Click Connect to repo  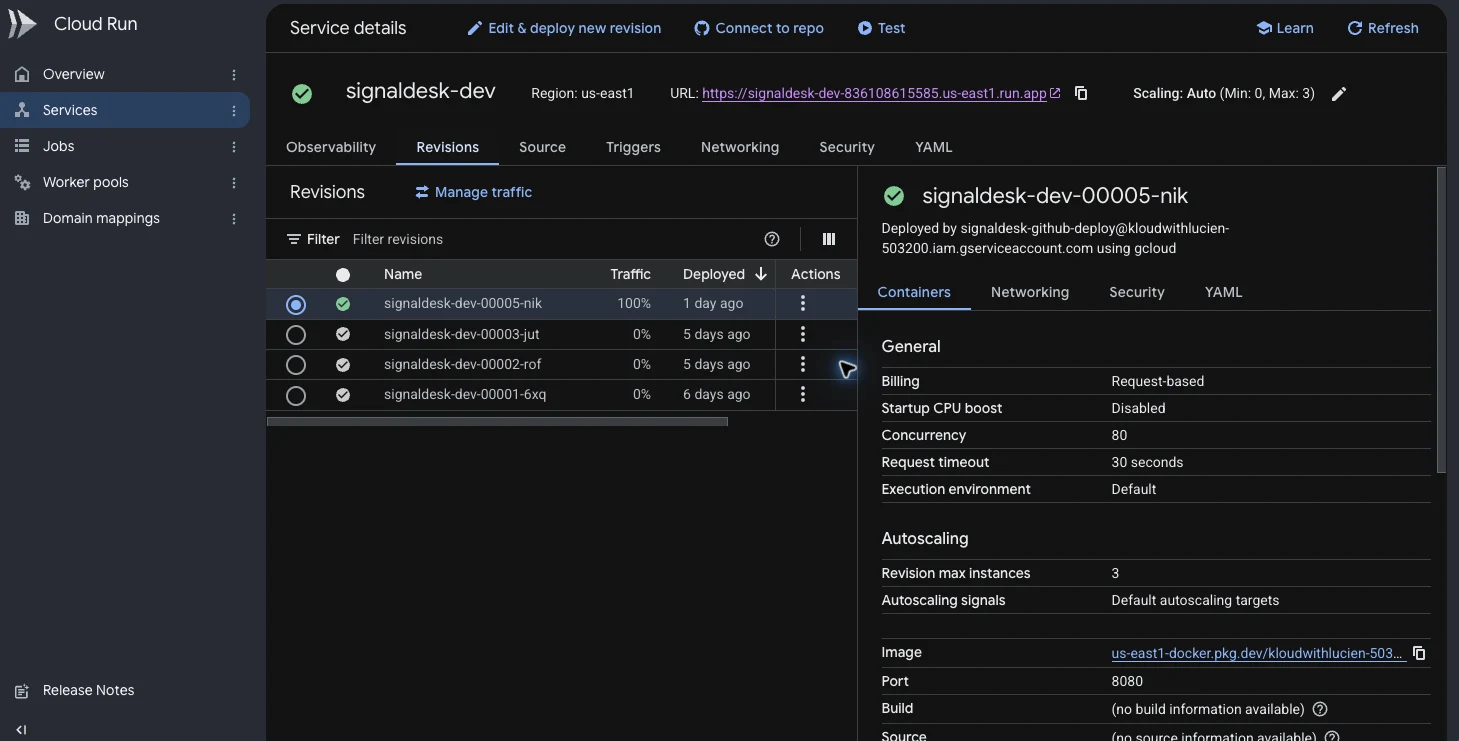tap(759, 28)
